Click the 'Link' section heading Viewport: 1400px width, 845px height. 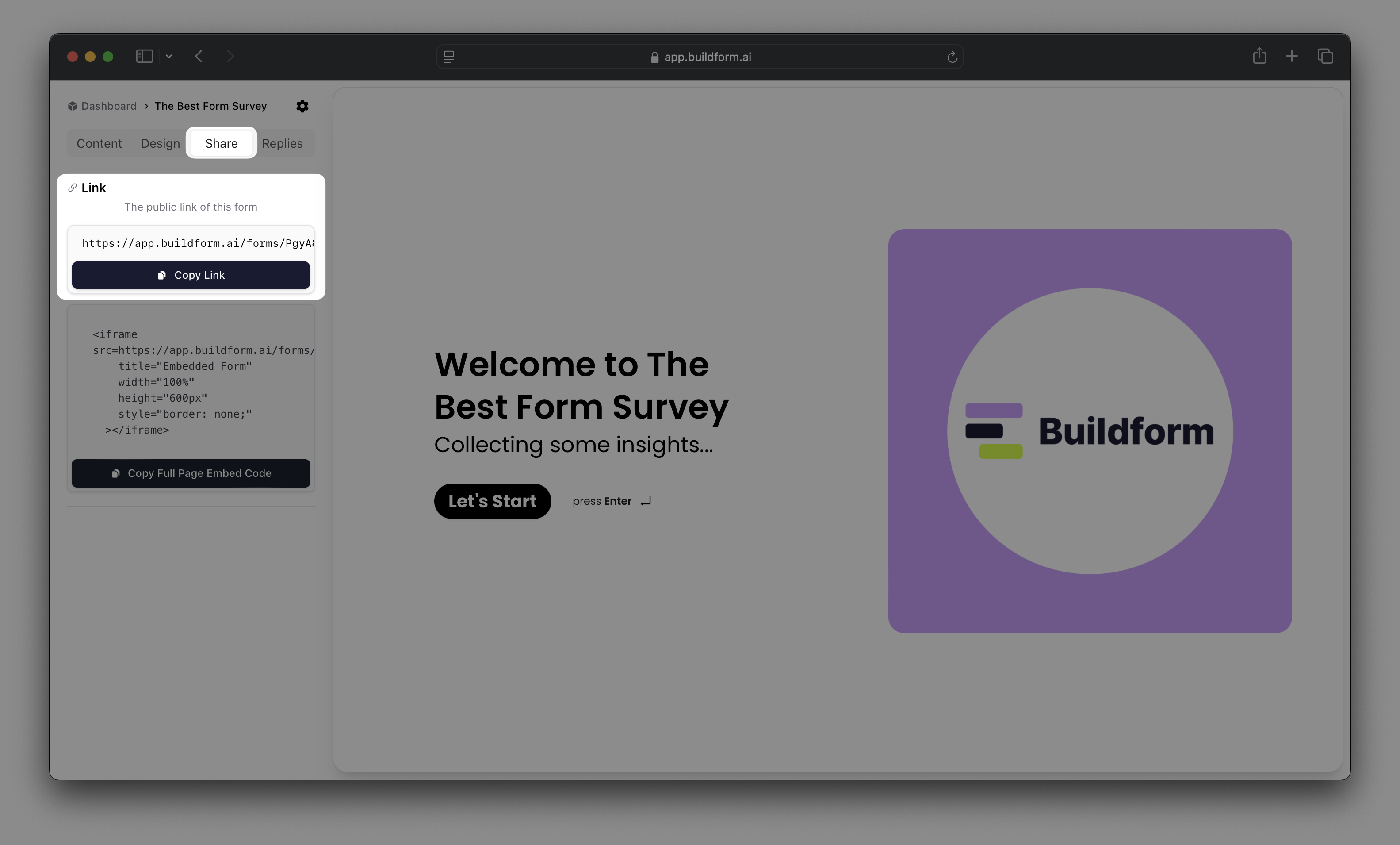(93, 188)
